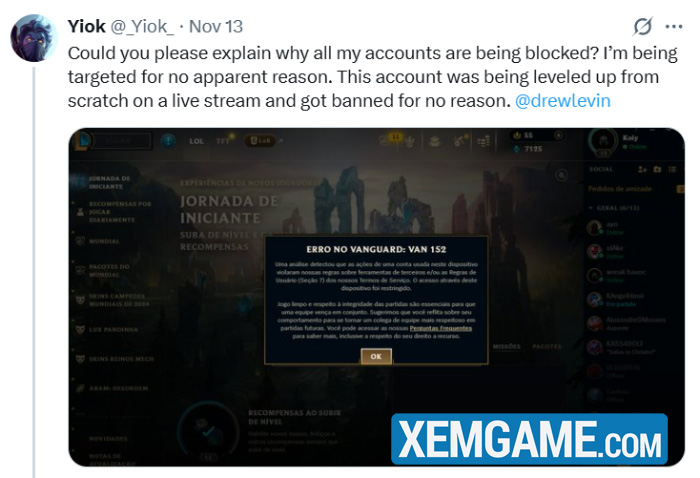Open Jornada de Iniciante sidebar item
The image size is (700, 478).
tap(109, 182)
